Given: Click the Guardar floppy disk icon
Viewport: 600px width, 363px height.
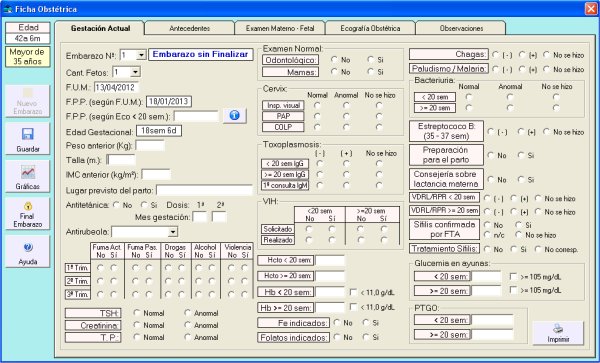Looking at the screenshot, I should 28,134.
